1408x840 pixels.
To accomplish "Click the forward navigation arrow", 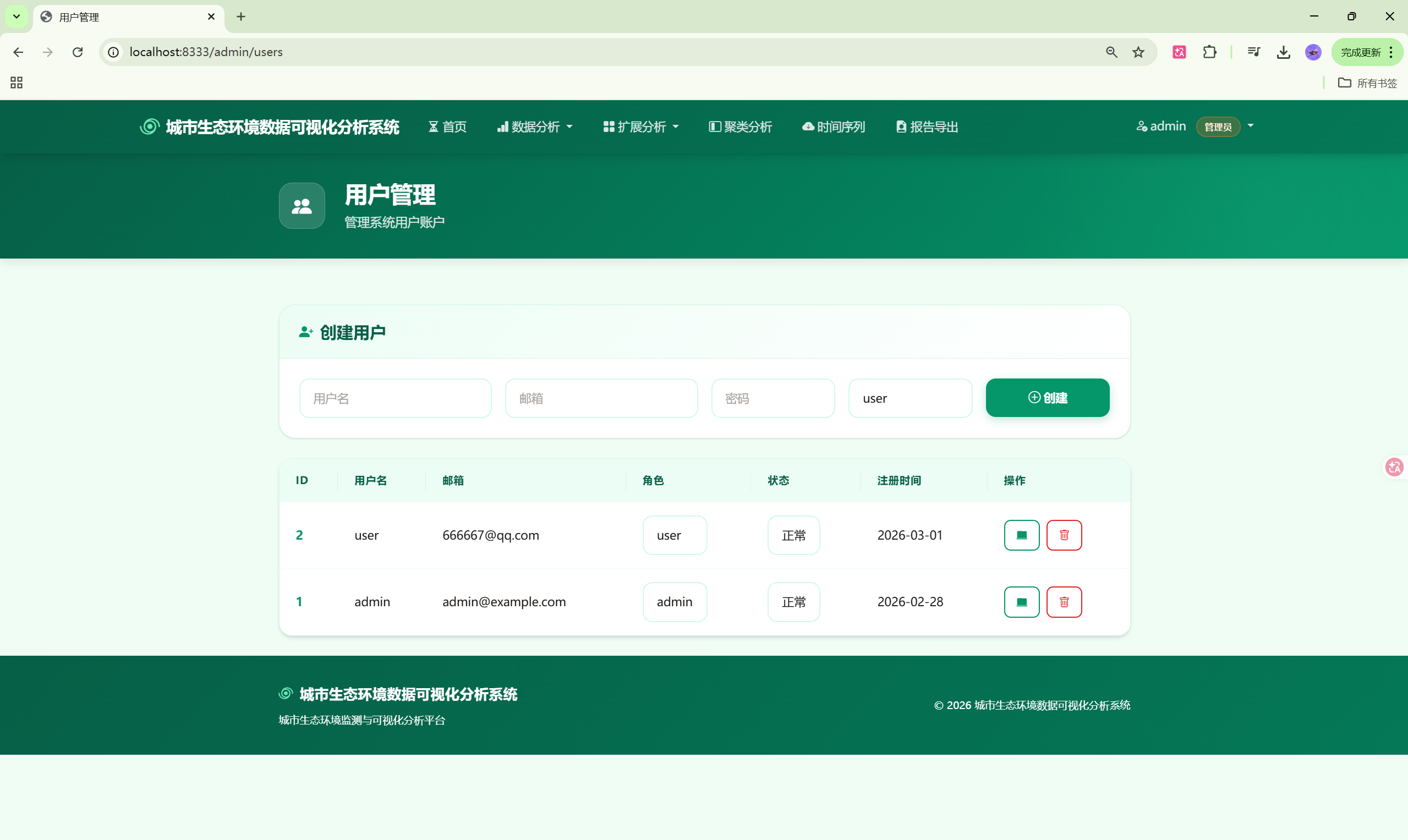I will click(47, 52).
